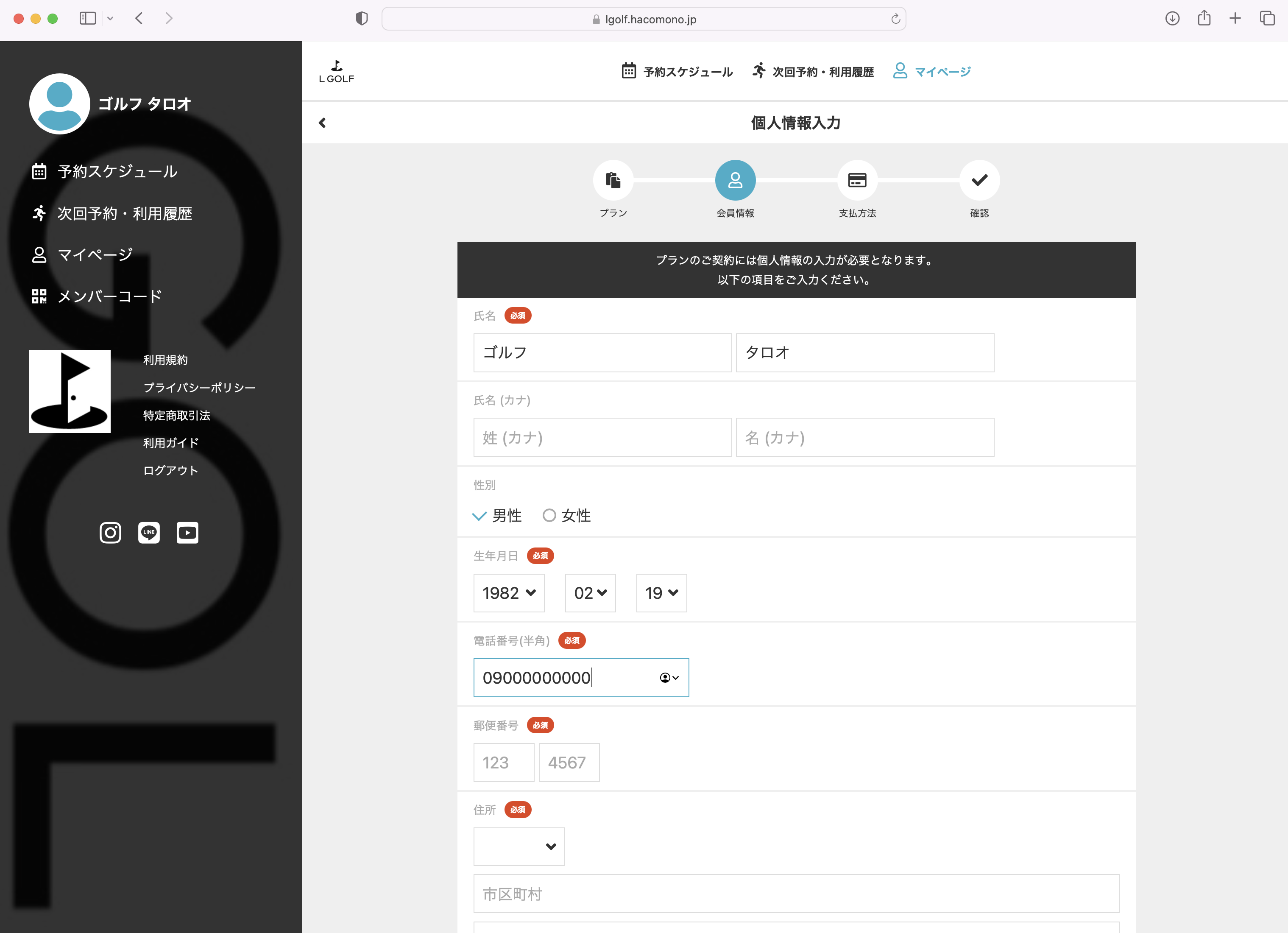Click the back arrow beside 個人情報入力
The width and height of the screenshot is (1288, 933).
[323, 123]
